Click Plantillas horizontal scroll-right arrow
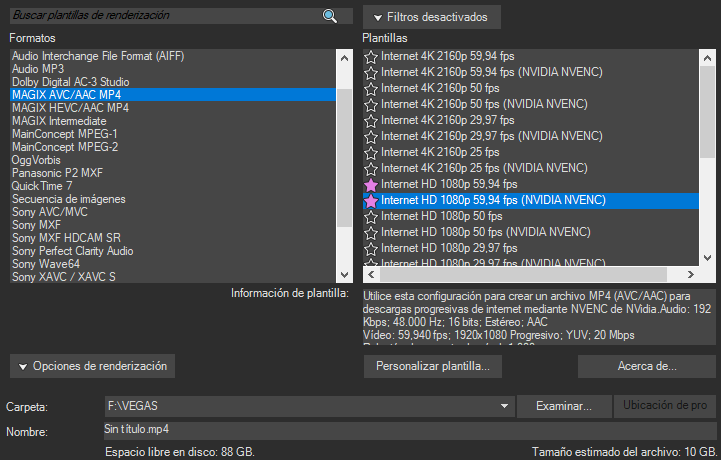This screenshot has height=460, width=721. (x=690, y=275)
